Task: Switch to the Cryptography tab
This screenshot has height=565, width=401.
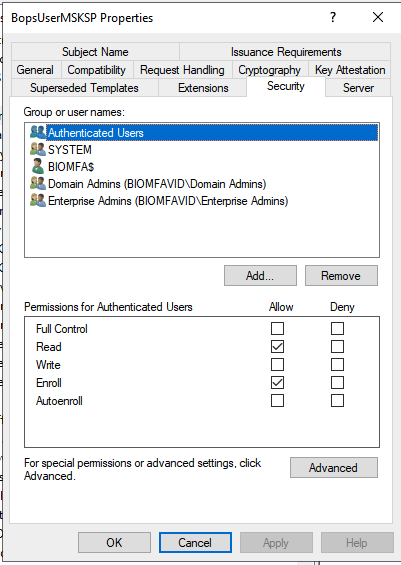Action: coord(269,70)
